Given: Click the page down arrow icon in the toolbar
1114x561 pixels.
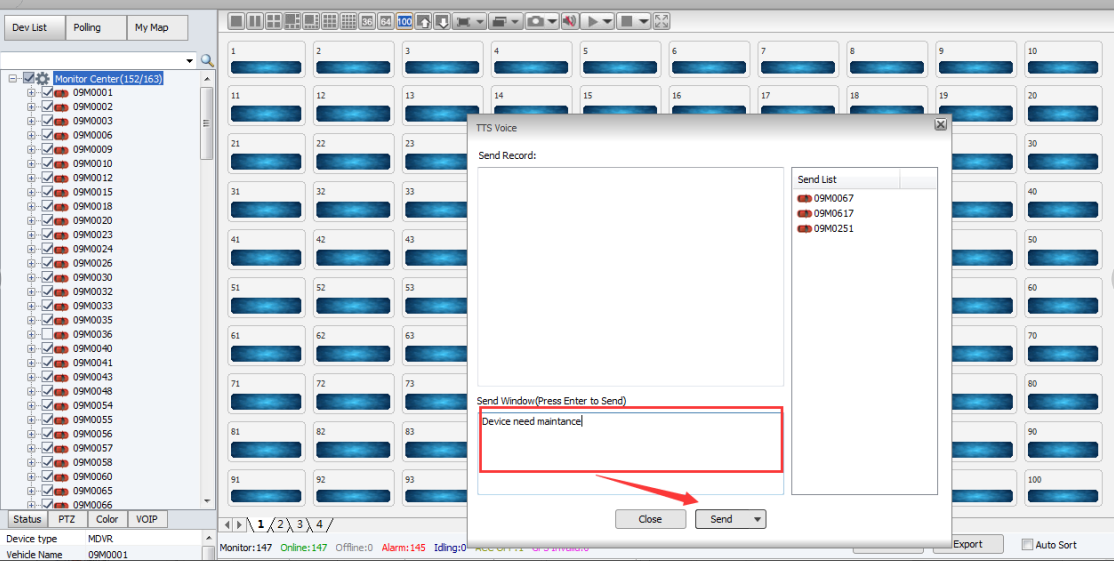Looking at the screenshot, I should [x=442, y=21].
